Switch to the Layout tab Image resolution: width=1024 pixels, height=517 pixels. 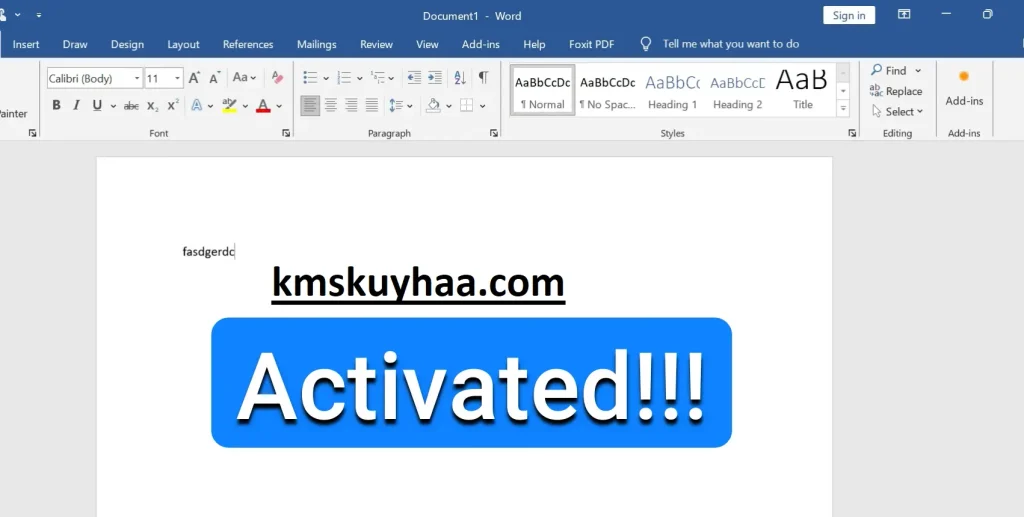(184, 44)
